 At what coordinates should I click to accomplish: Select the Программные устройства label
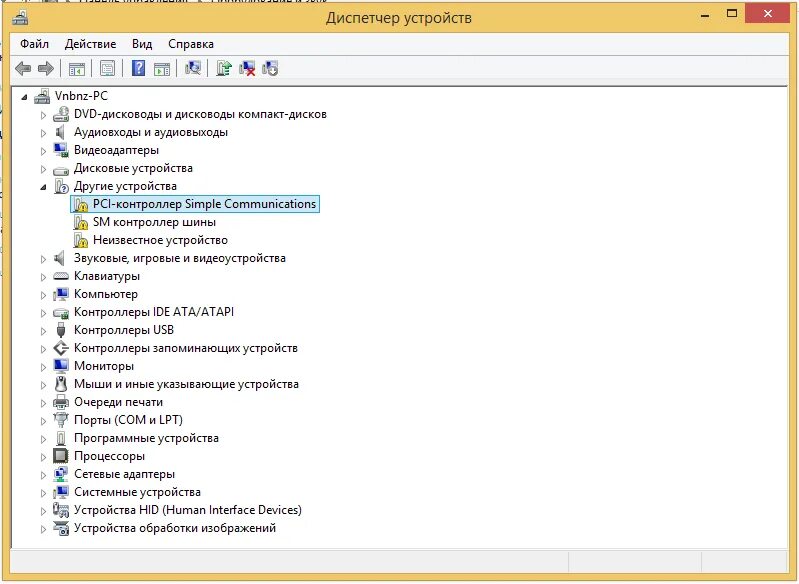click(146, 438)
